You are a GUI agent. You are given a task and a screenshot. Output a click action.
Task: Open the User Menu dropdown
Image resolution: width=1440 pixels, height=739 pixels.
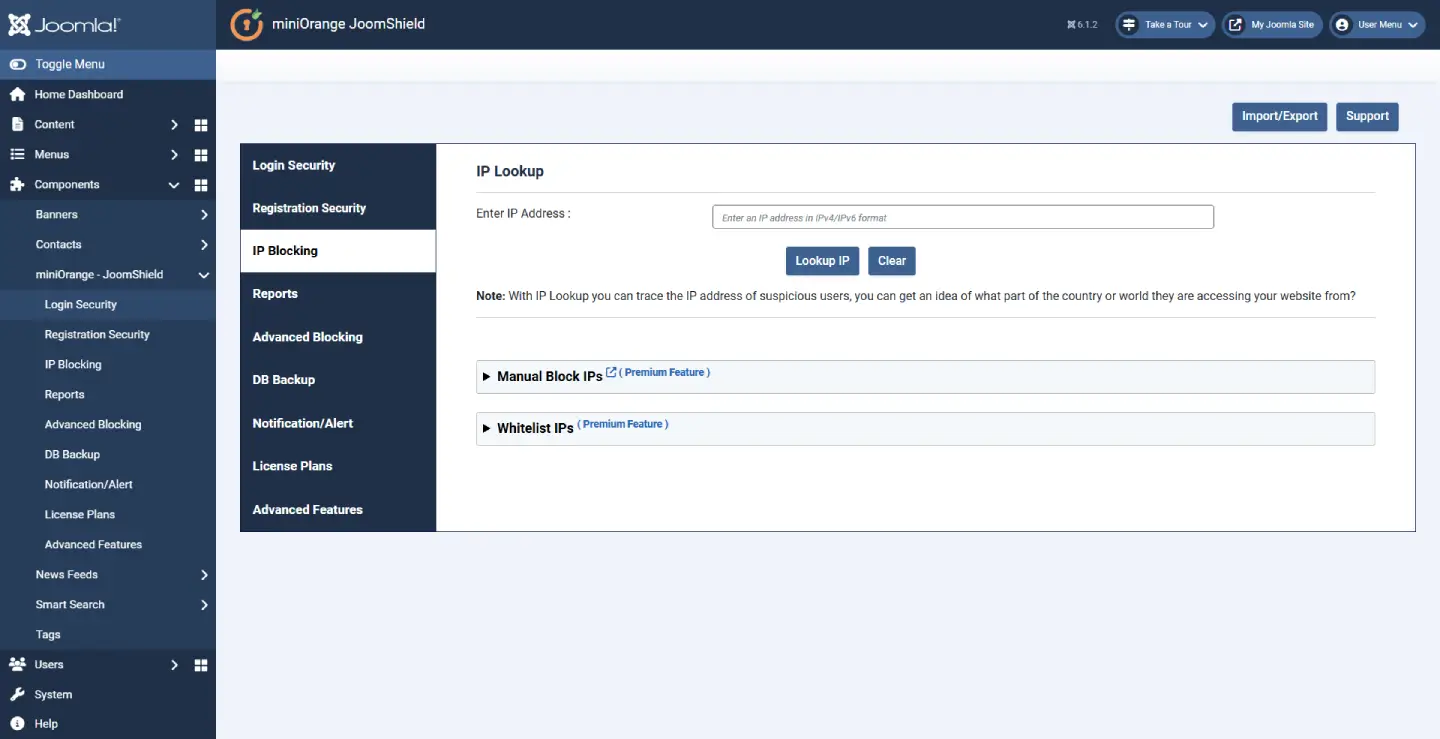pyautogui.click(x=1377, y=25)
